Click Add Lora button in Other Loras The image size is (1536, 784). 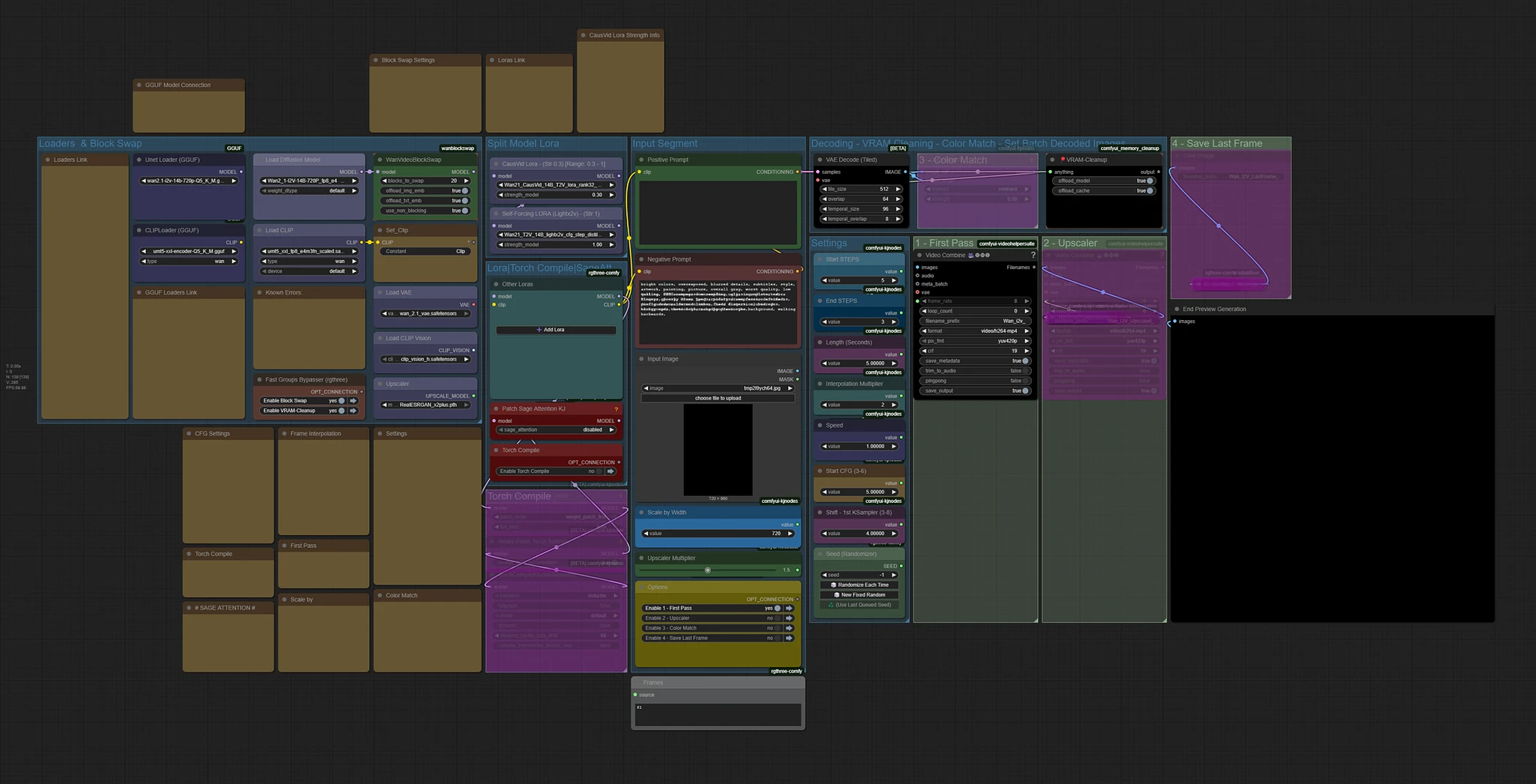tap(556, 330)
